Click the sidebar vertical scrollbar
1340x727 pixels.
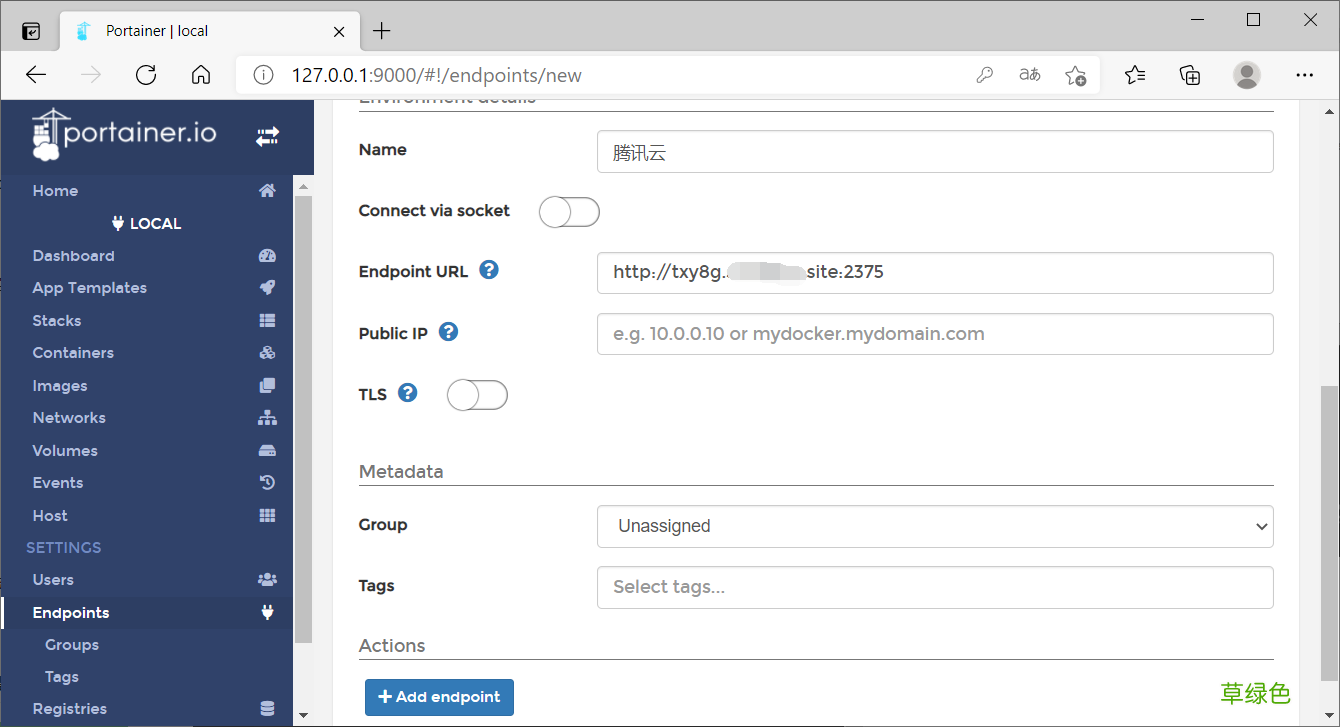[x=304, y=420]
